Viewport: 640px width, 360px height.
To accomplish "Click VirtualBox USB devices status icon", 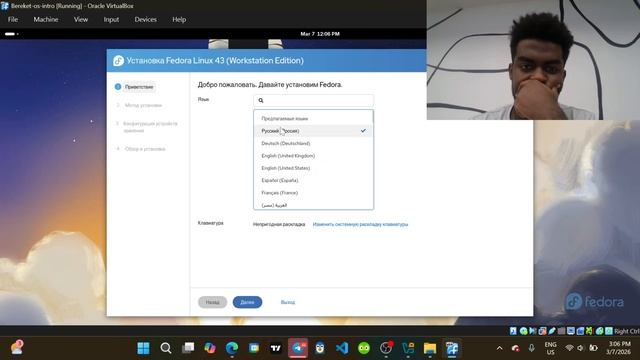I will click(552, 331).
